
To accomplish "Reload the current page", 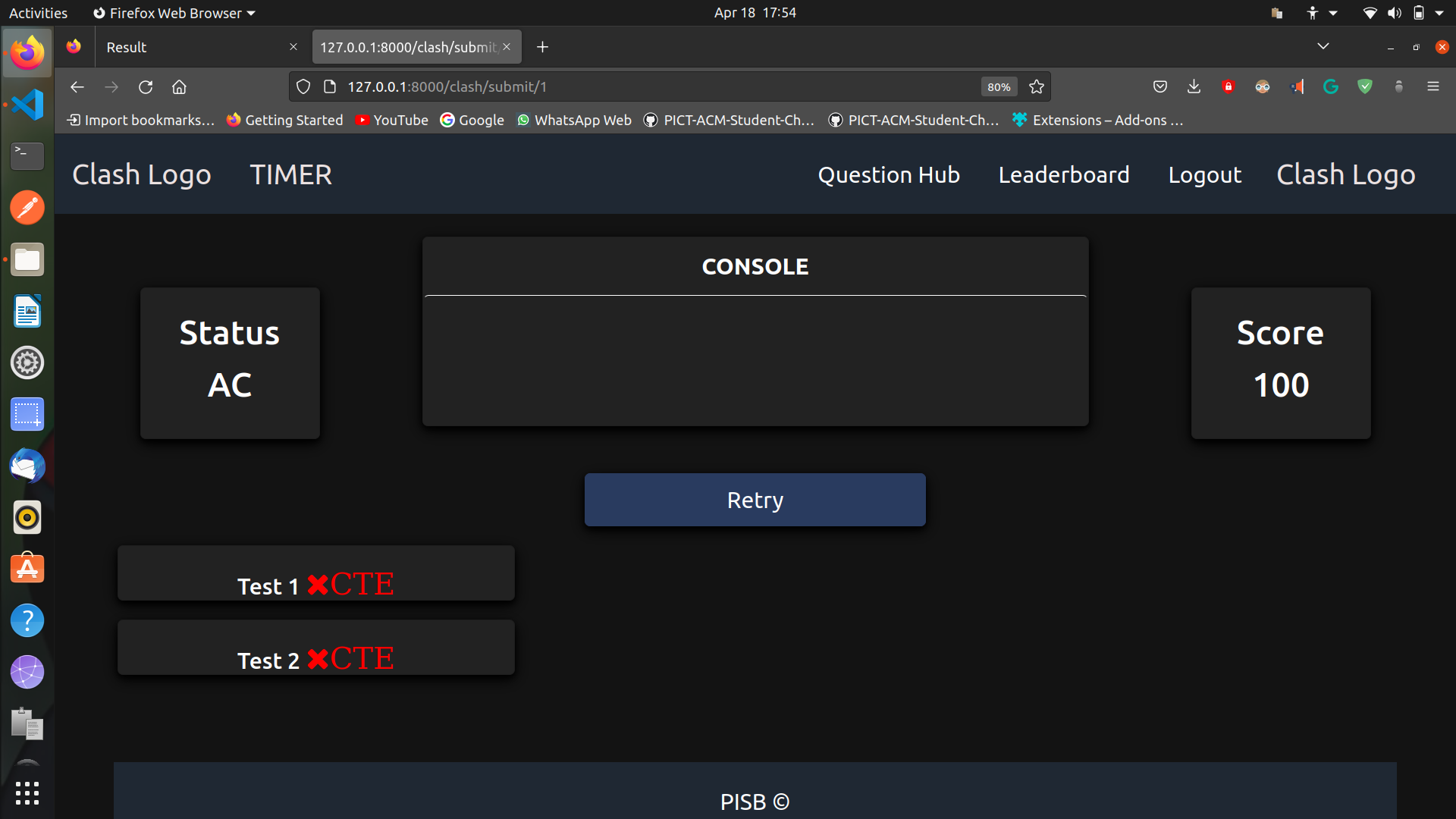I will click(146, 87).
